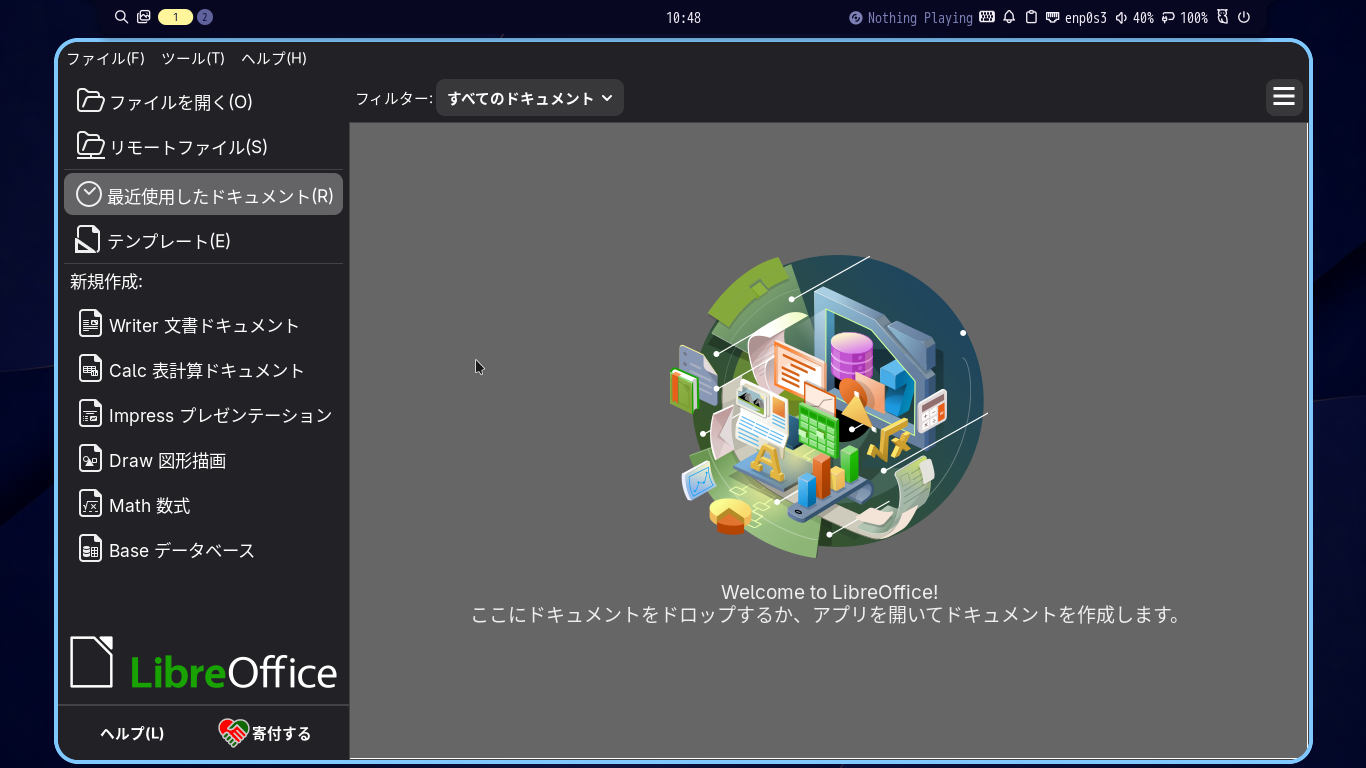This screenshot has width=1366, height=768.
Task: Switch to workspace 1 in top panel
Action: point(176,17)
